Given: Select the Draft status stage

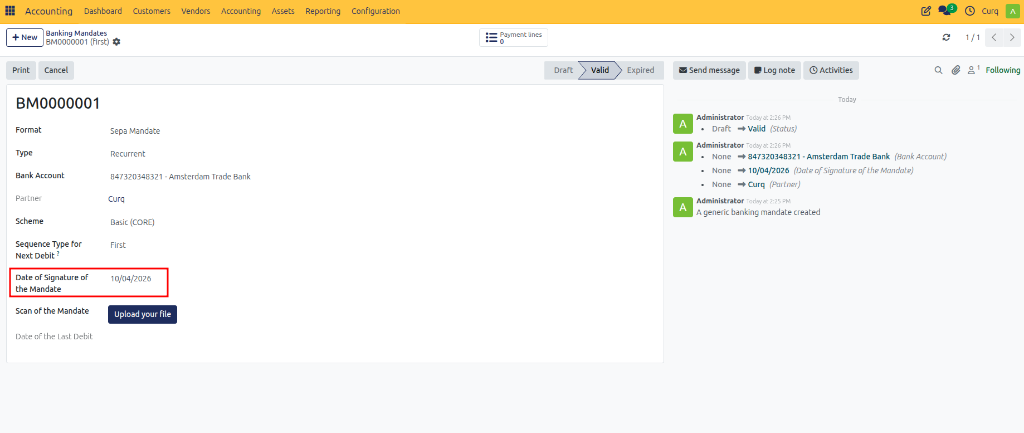Looking at the screenshot, I should 563,71.
